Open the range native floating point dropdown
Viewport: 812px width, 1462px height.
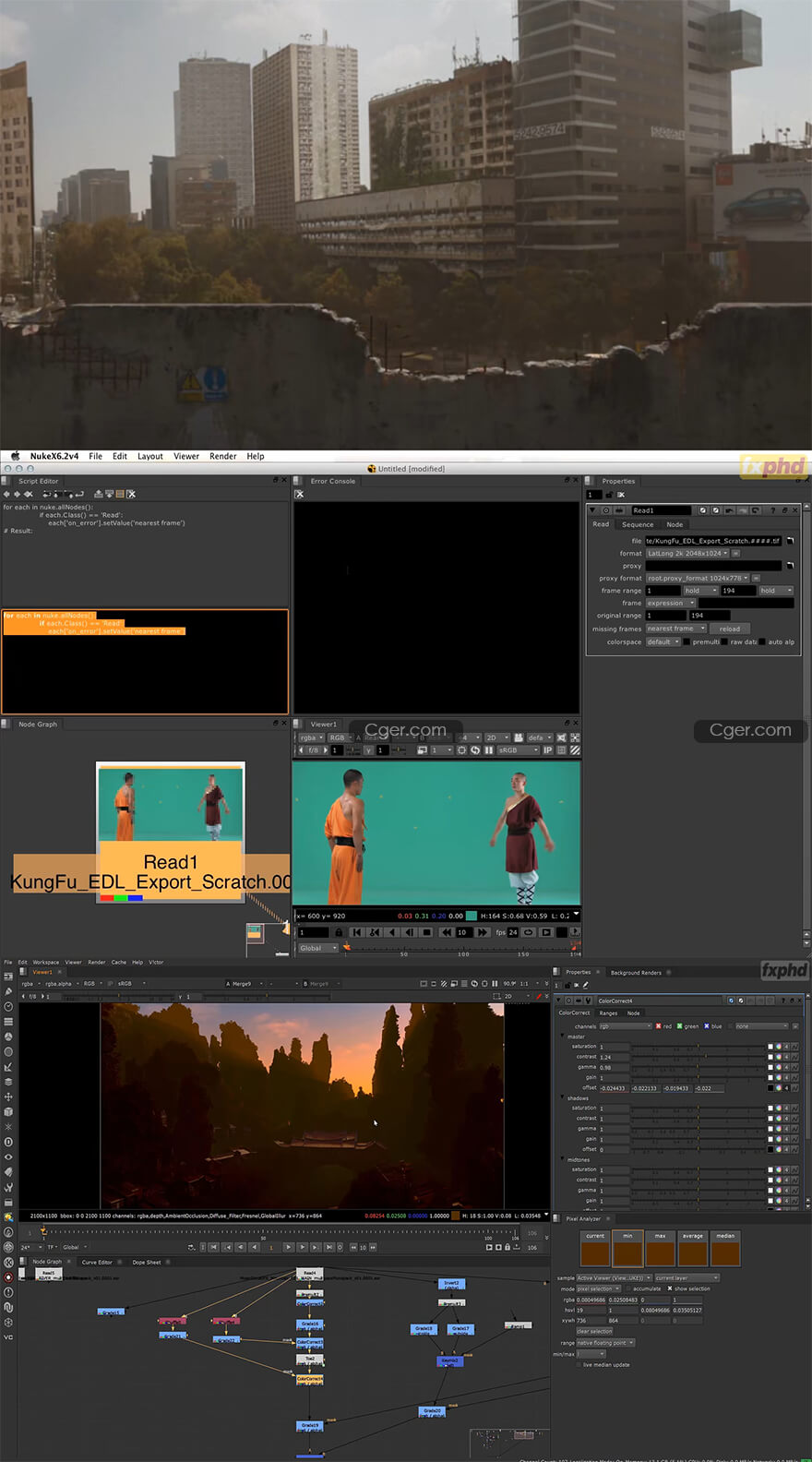[x=605, y=1343]
